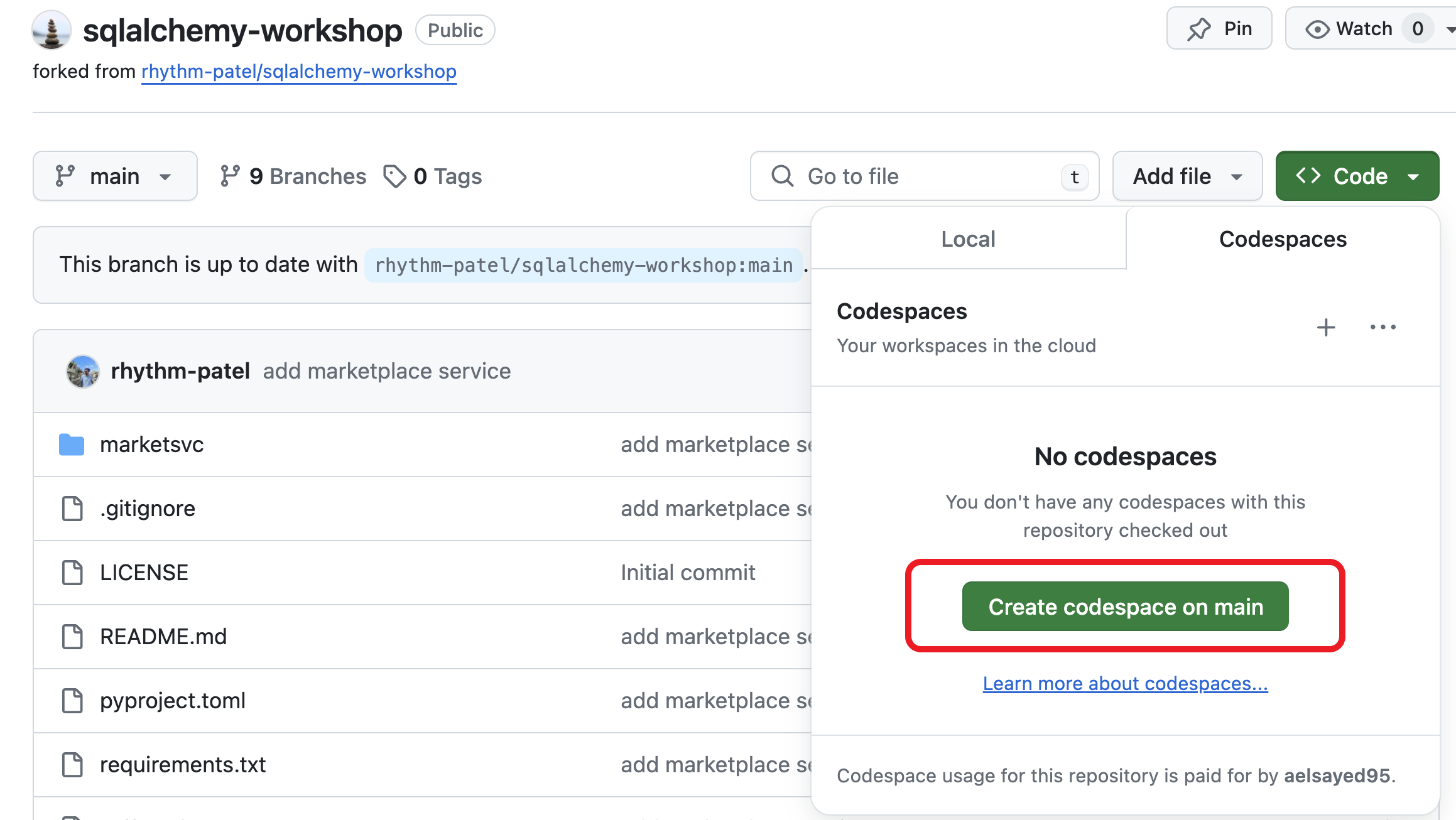This screenshot has height=820, width=1456.
Task: Click the Watch count badge 0
Action: 1418,29
